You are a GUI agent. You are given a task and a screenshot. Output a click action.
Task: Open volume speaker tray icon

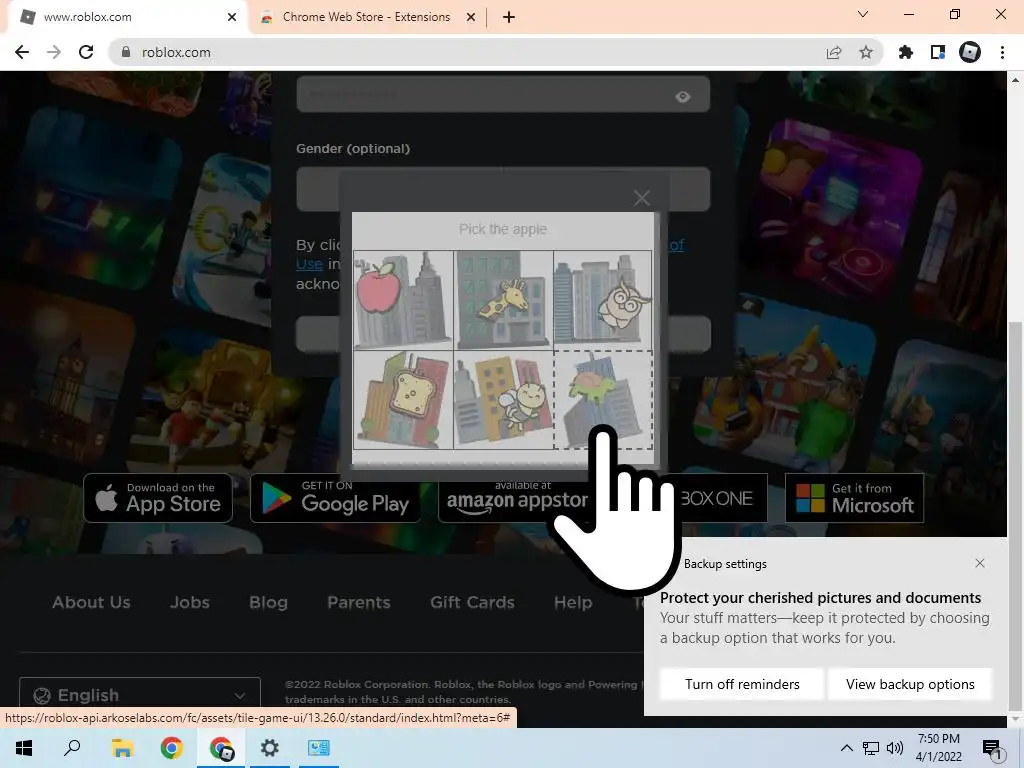click(895, 748)
